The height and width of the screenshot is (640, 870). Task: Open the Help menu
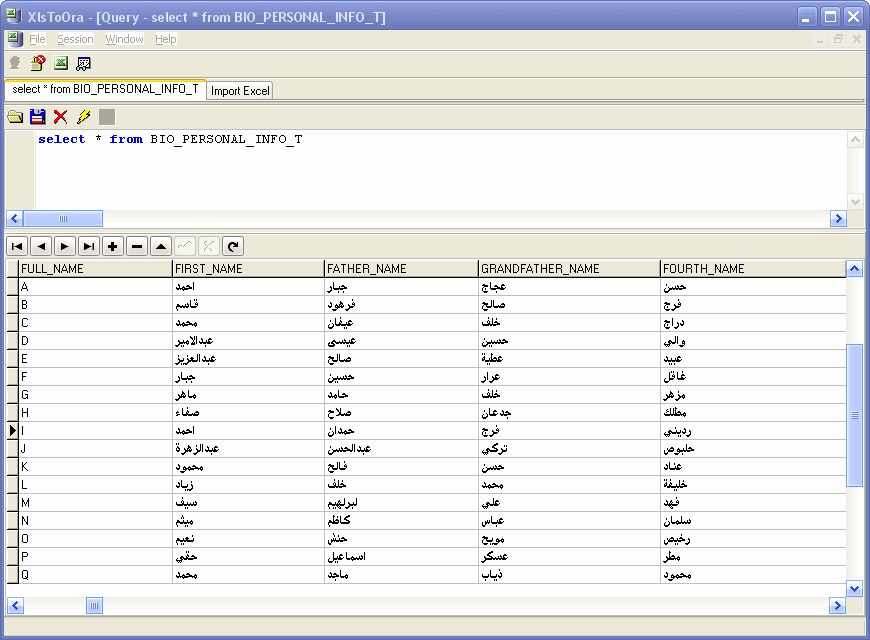165,39
